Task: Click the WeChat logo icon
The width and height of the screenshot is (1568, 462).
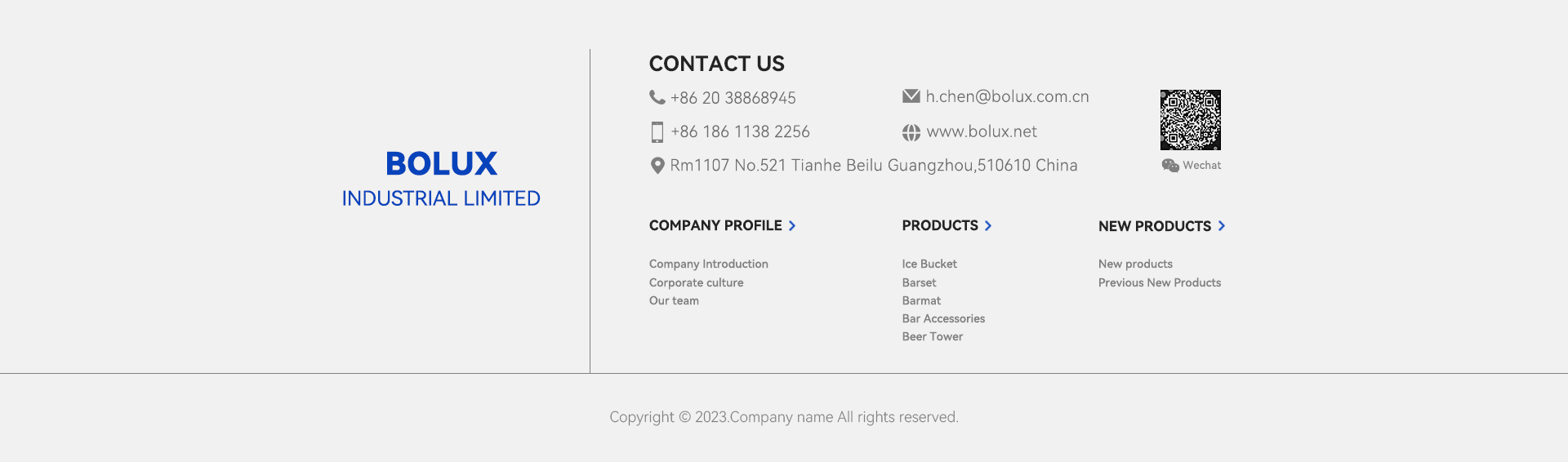Action: coord(1169,166)
